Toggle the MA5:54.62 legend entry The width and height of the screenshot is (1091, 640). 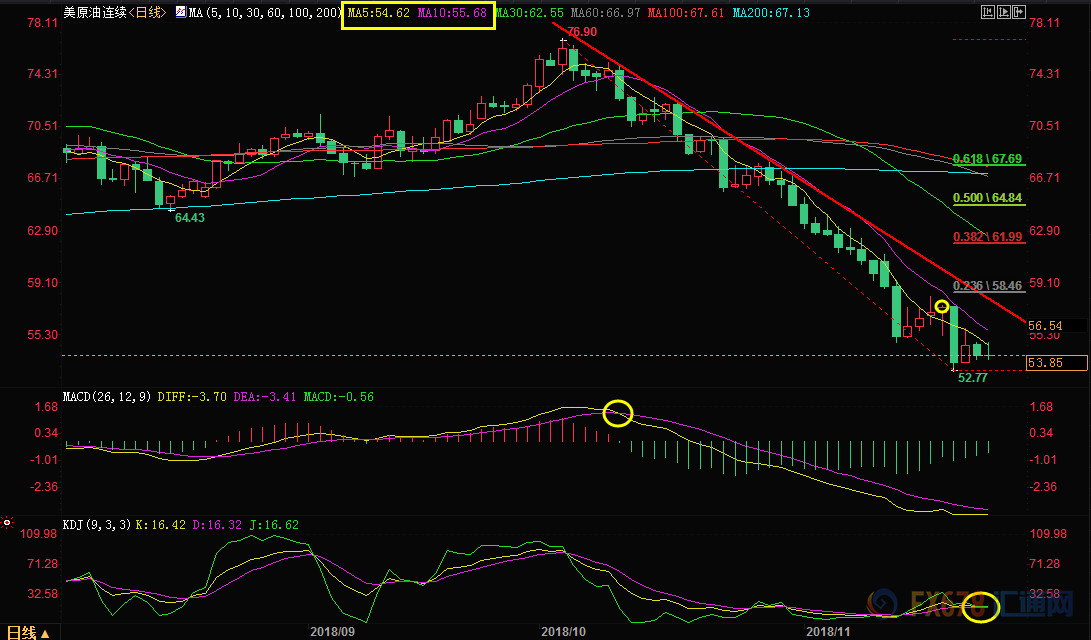pyautogui.click(x=378, y=13)
